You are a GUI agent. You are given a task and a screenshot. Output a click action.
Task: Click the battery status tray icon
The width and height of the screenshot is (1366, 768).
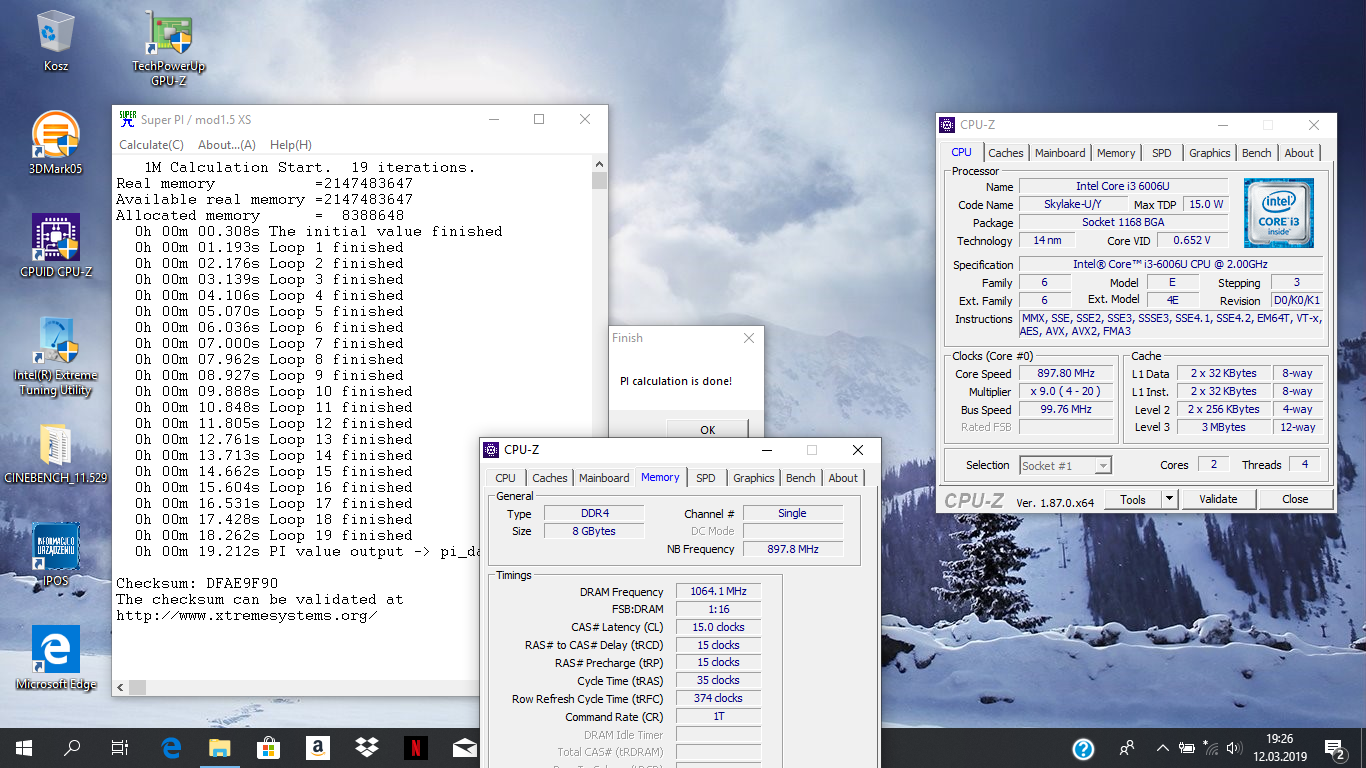(1187, 747)
